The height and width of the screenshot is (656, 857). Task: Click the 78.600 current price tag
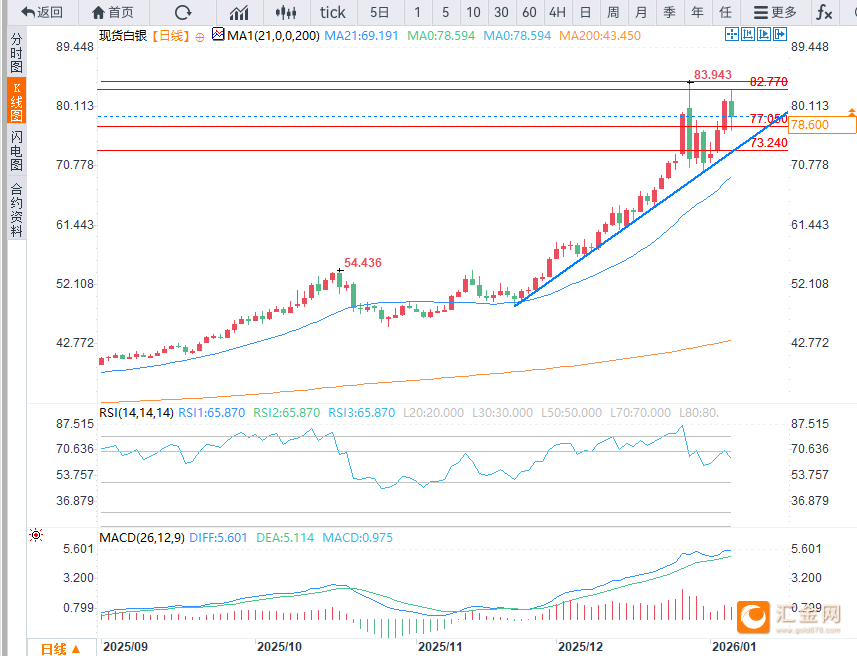click(x=822, y=125)
